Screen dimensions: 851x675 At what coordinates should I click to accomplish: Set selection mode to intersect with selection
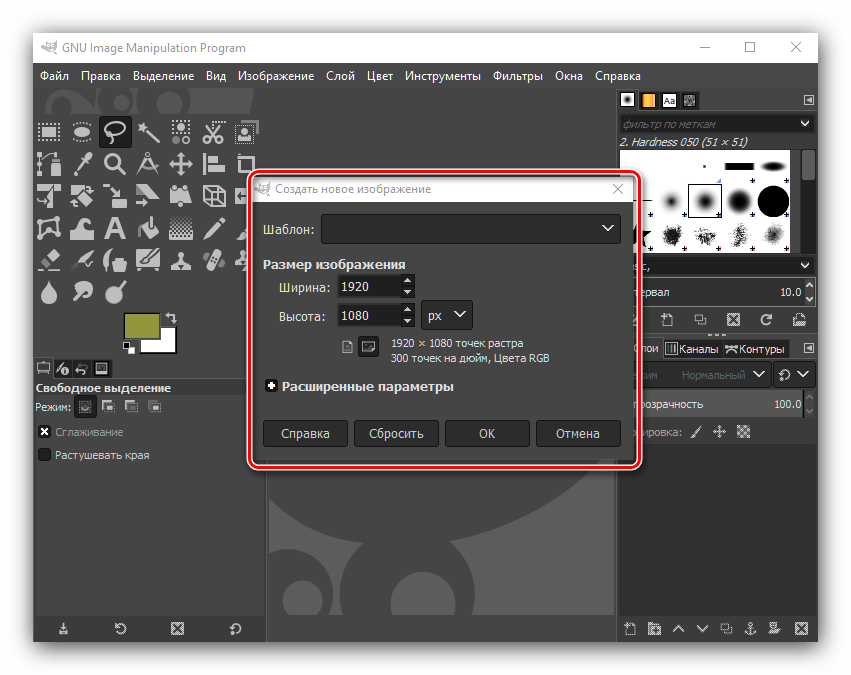[155, 406]
